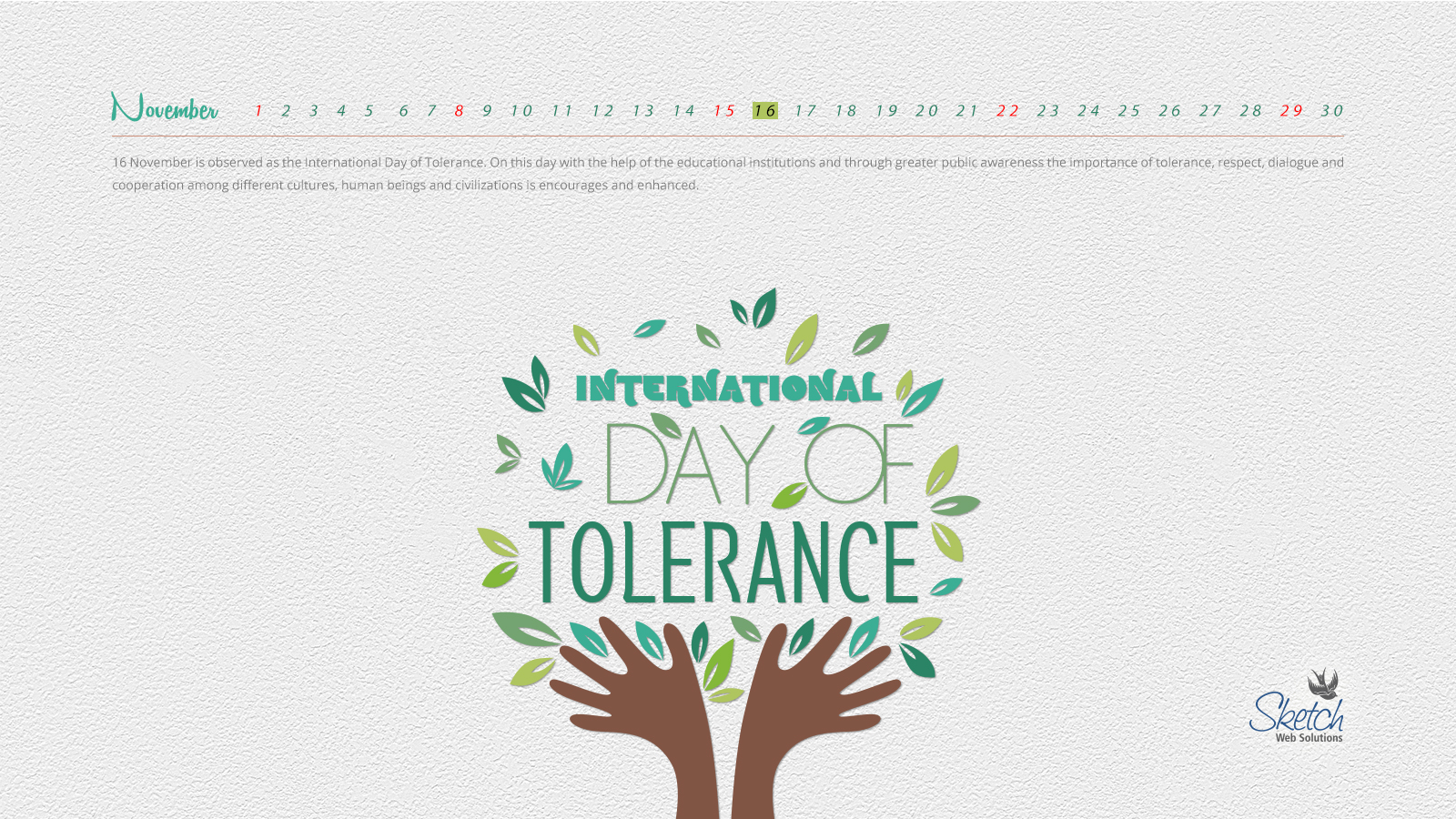Click date 4 in the calendar row
This screenshot has width=1456, height=819.
[341, 111]
